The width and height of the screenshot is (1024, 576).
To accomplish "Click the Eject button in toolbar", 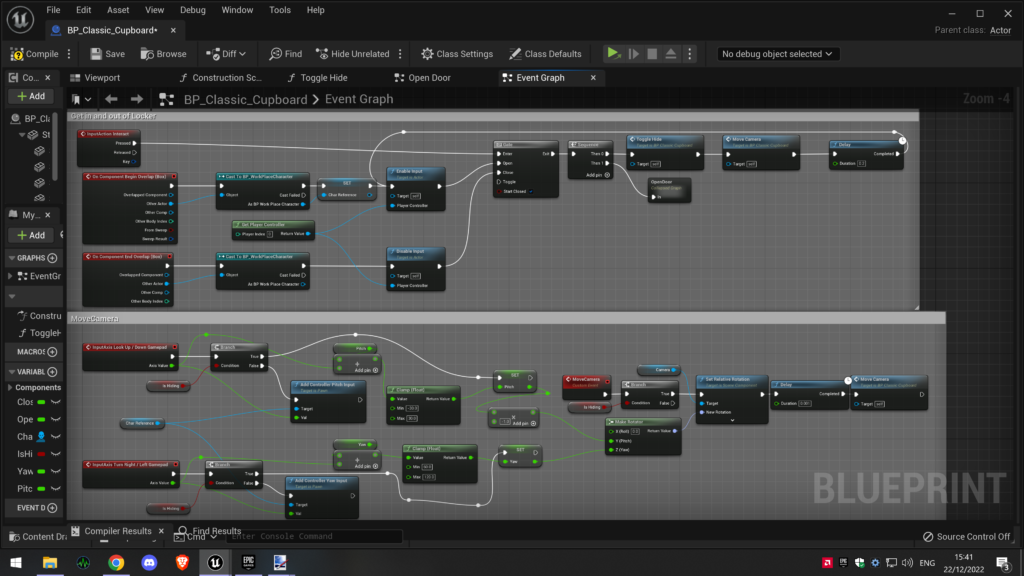I will pos(671,54).
